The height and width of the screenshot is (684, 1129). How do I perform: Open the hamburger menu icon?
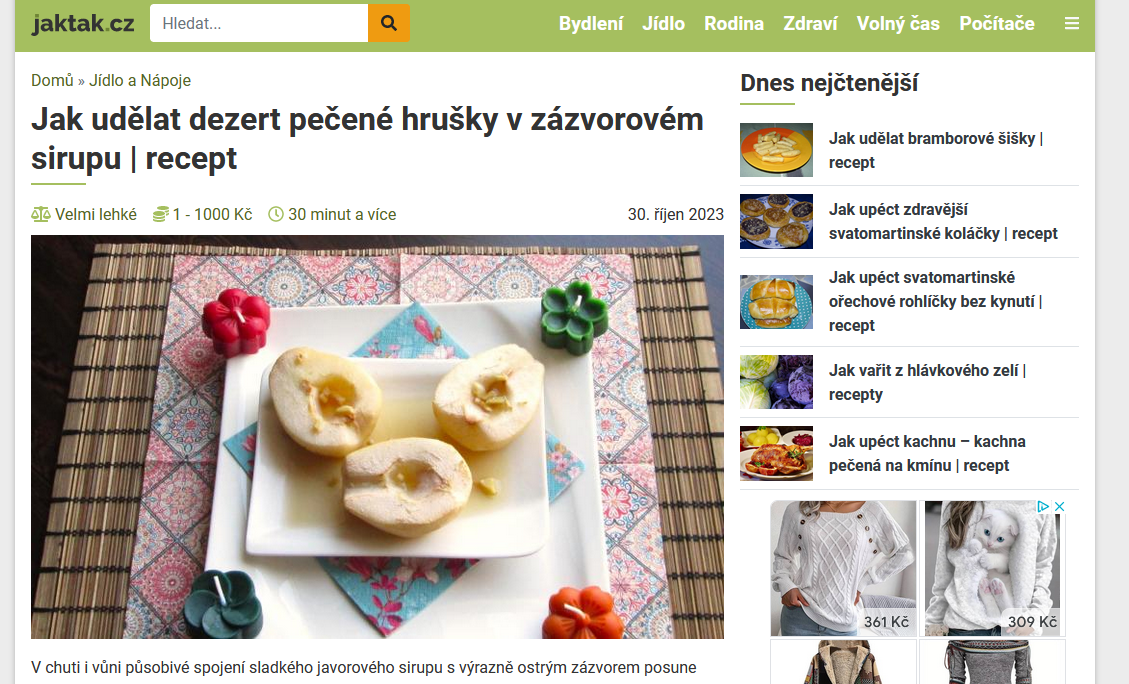[x=1071, y=24]
